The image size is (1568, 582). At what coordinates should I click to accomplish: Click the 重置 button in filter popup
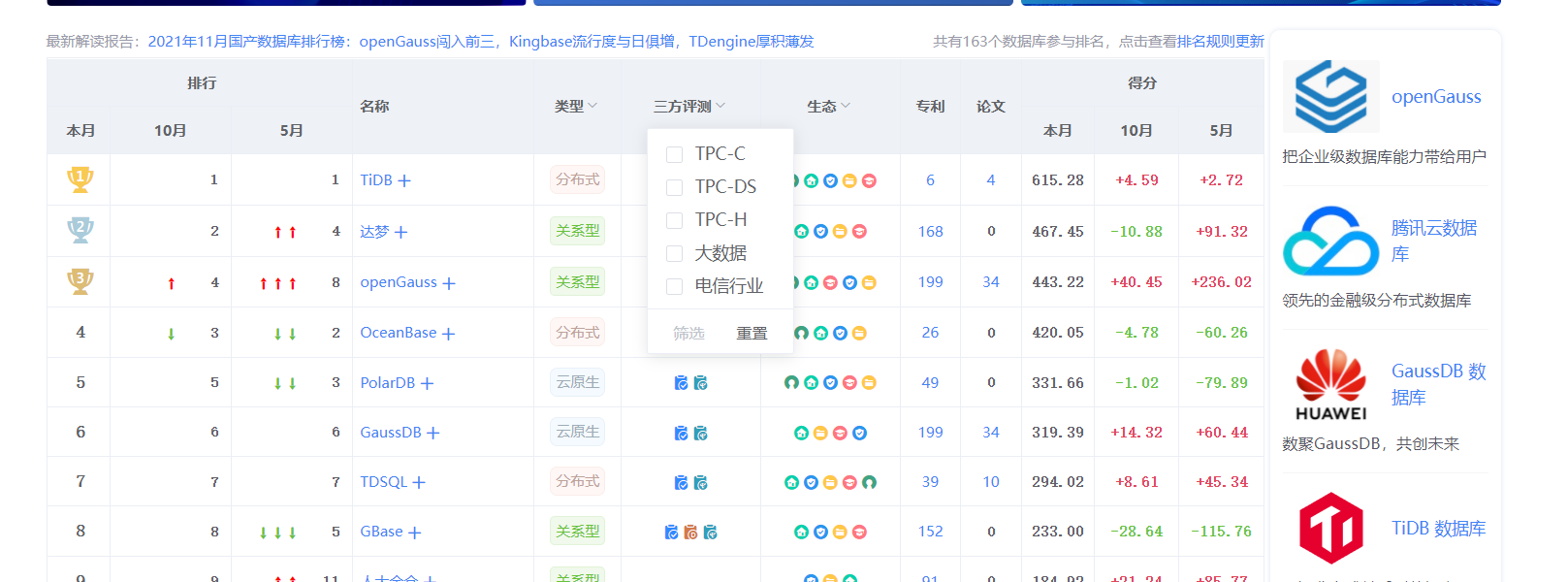[x=752, y=333]
